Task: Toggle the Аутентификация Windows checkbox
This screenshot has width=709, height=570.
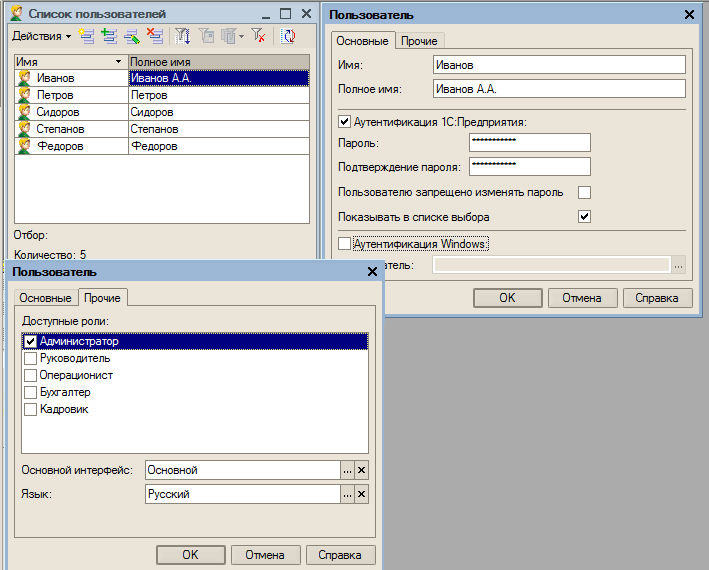Action: coord(345,243)
